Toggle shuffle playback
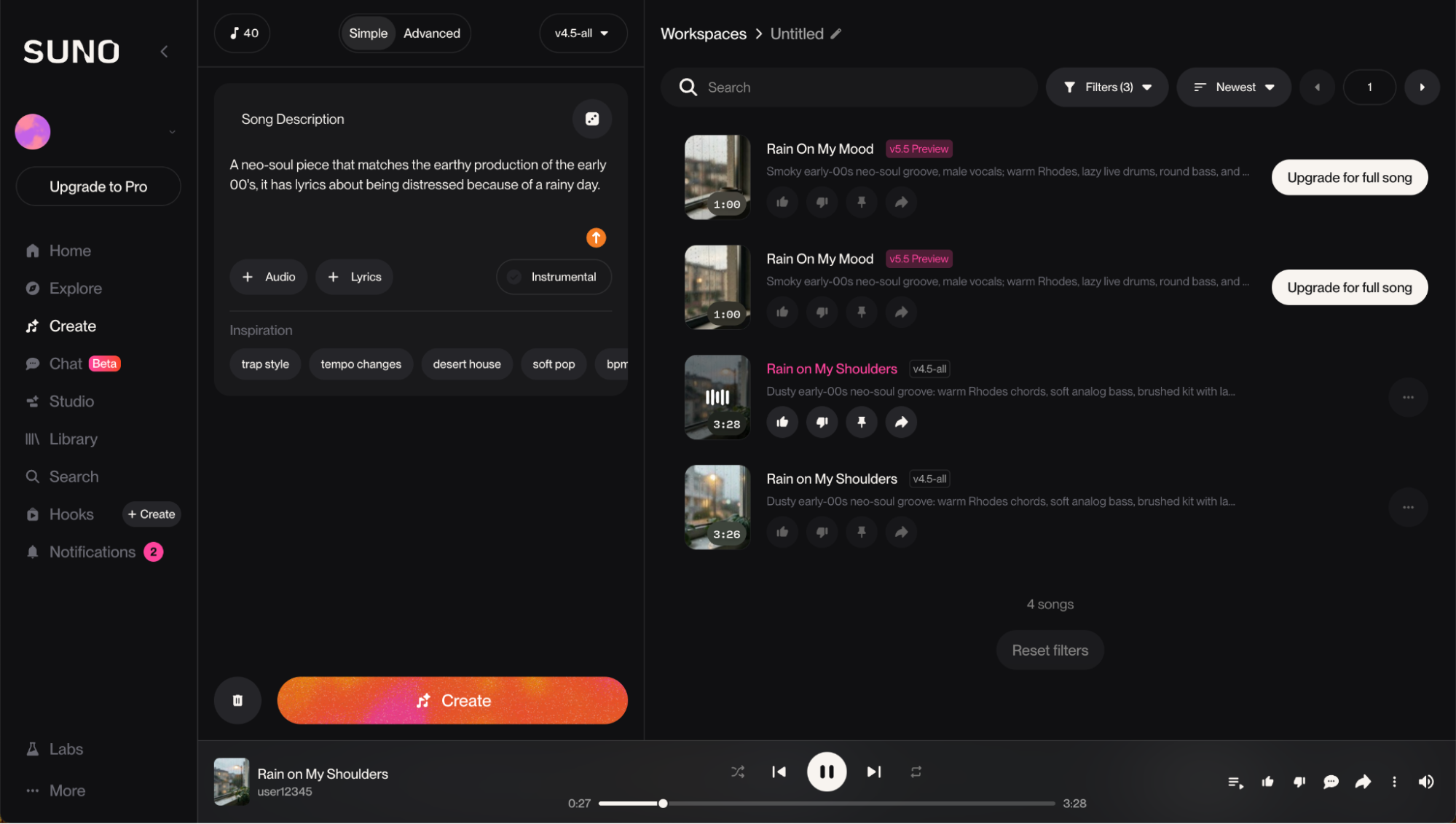Viewport: 1456px width, 824px height. coord(738,772)
